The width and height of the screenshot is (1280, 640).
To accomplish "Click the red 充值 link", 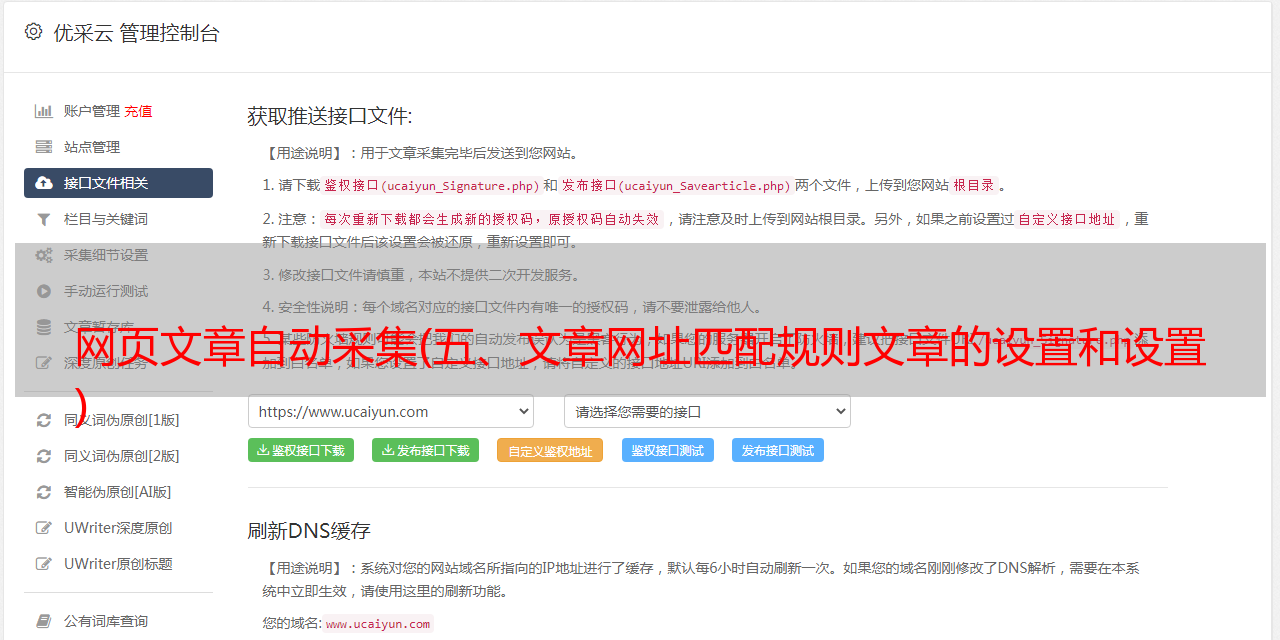I will [138, 111].
